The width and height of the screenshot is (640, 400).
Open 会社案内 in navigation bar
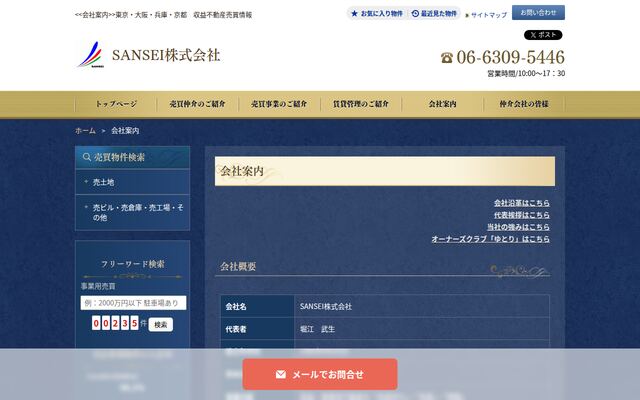click(x=442, y=104)
